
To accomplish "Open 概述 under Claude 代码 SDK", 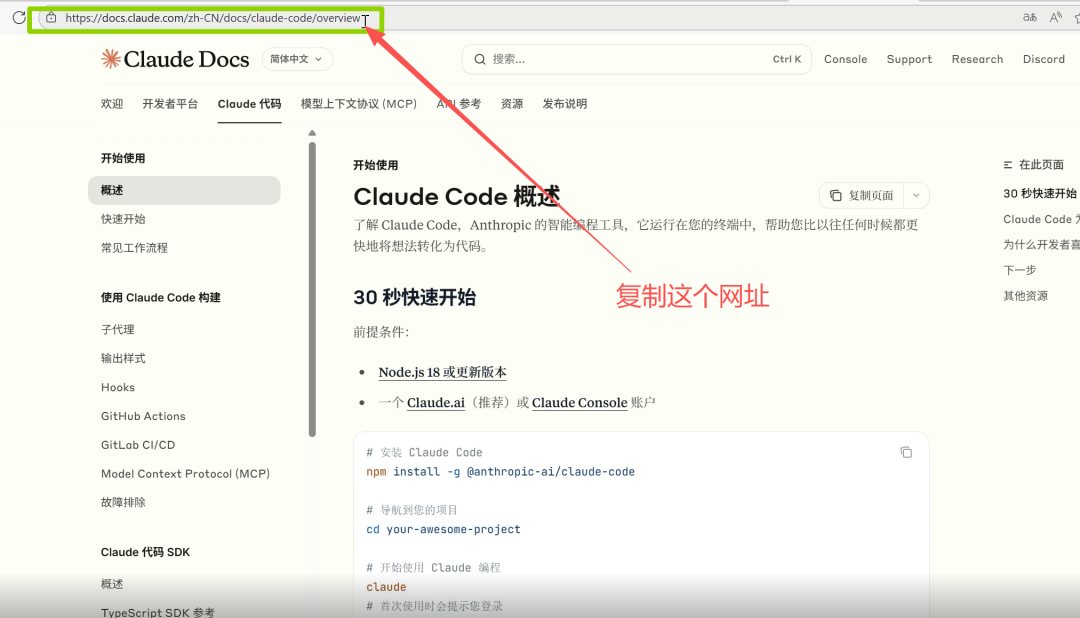I will (112, 584).
